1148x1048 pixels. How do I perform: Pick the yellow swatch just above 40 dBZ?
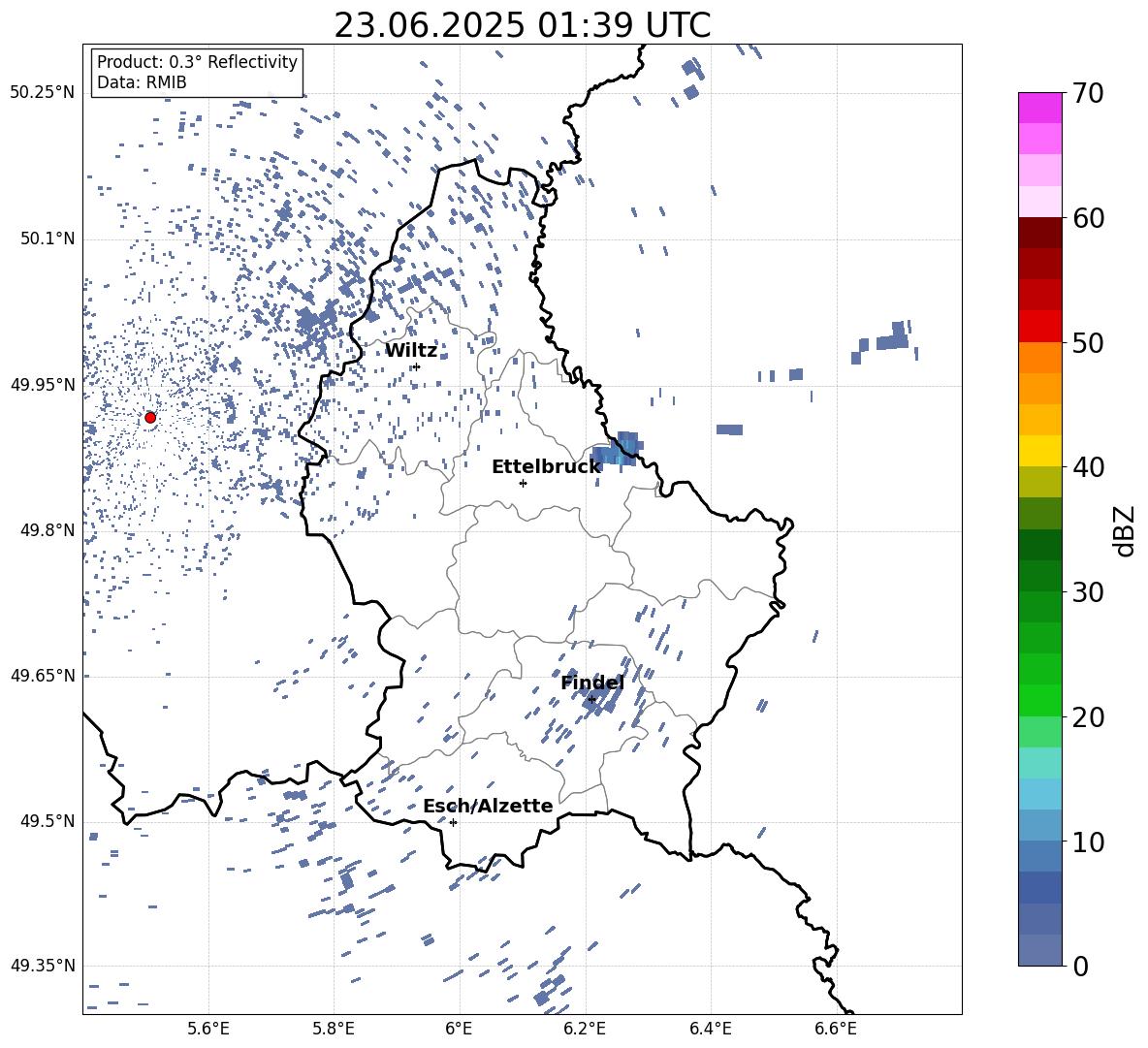pos(1039,451)
